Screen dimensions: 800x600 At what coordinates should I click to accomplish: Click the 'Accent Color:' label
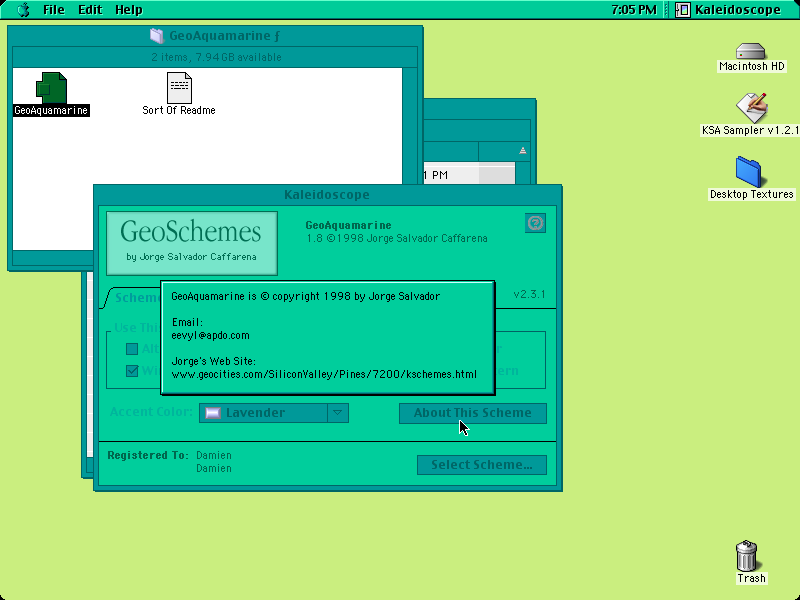(151, 412)
